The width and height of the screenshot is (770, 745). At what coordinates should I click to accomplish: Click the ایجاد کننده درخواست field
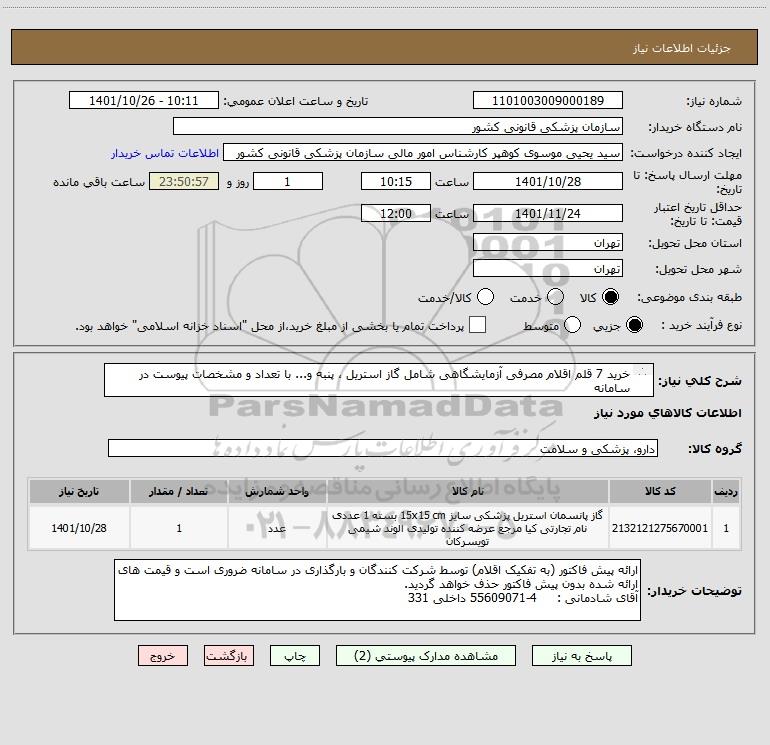[x=423, y=152]
